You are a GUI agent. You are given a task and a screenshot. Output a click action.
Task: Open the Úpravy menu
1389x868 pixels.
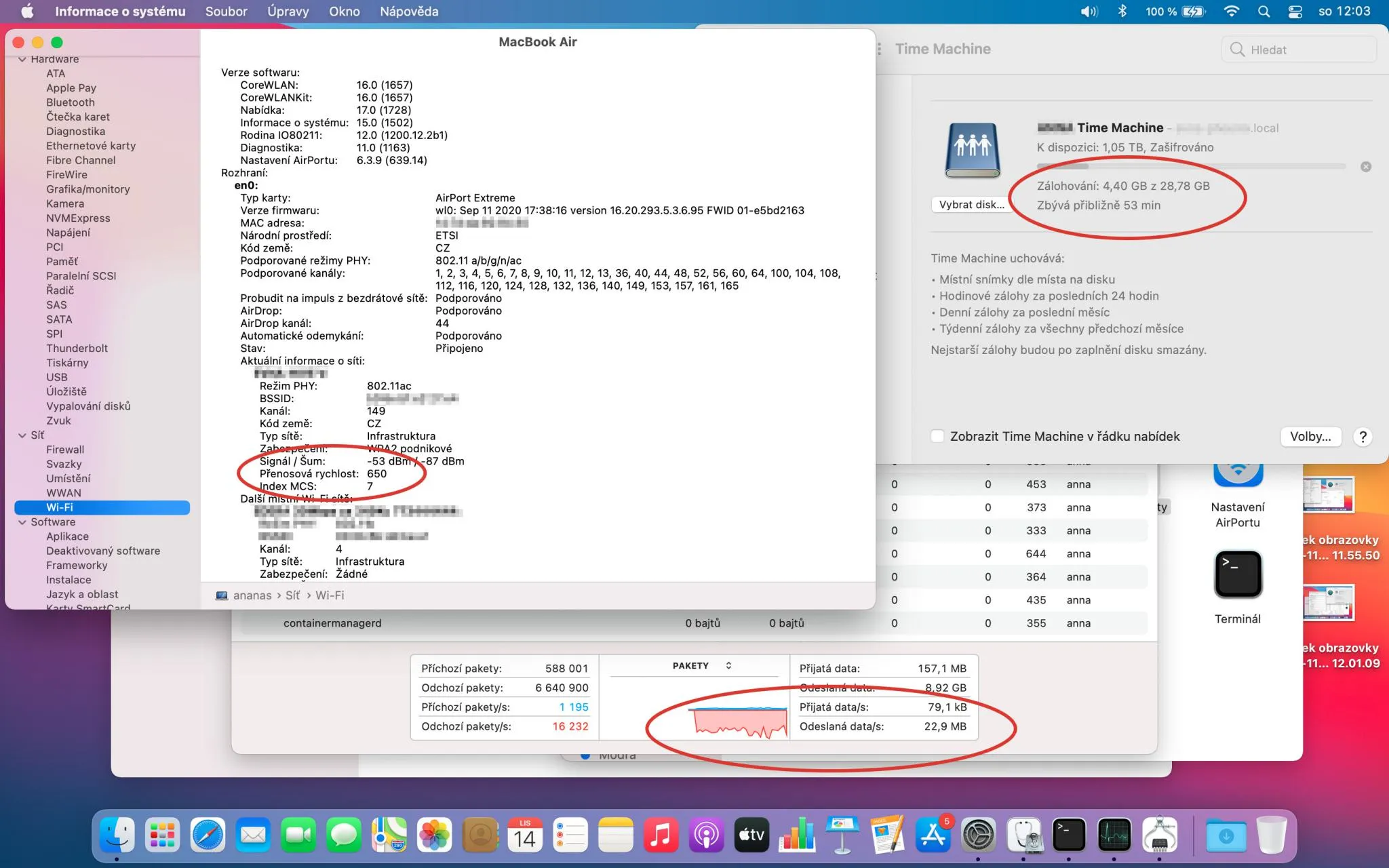click(x=288, y=12)
